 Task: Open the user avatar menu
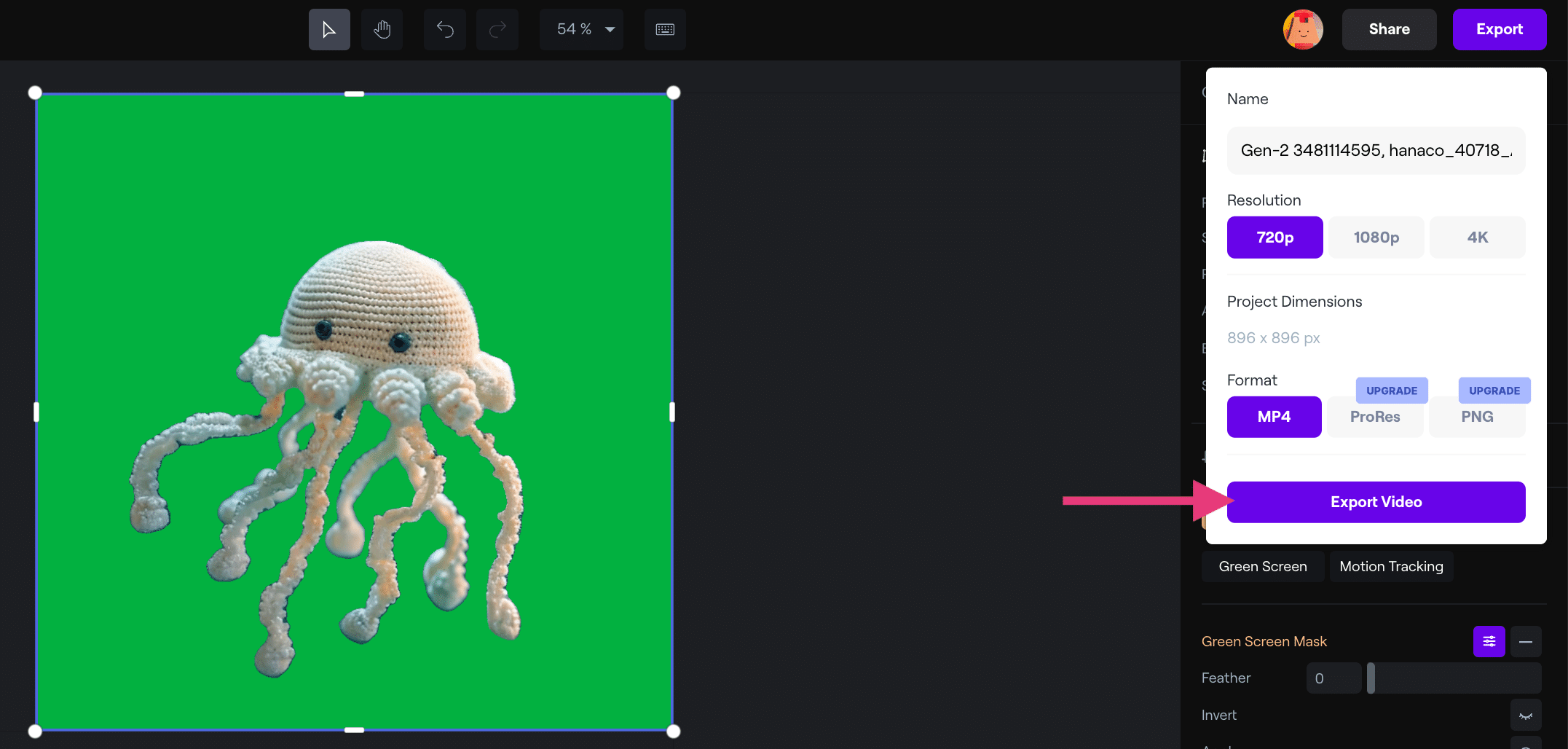coord(1303,29)
